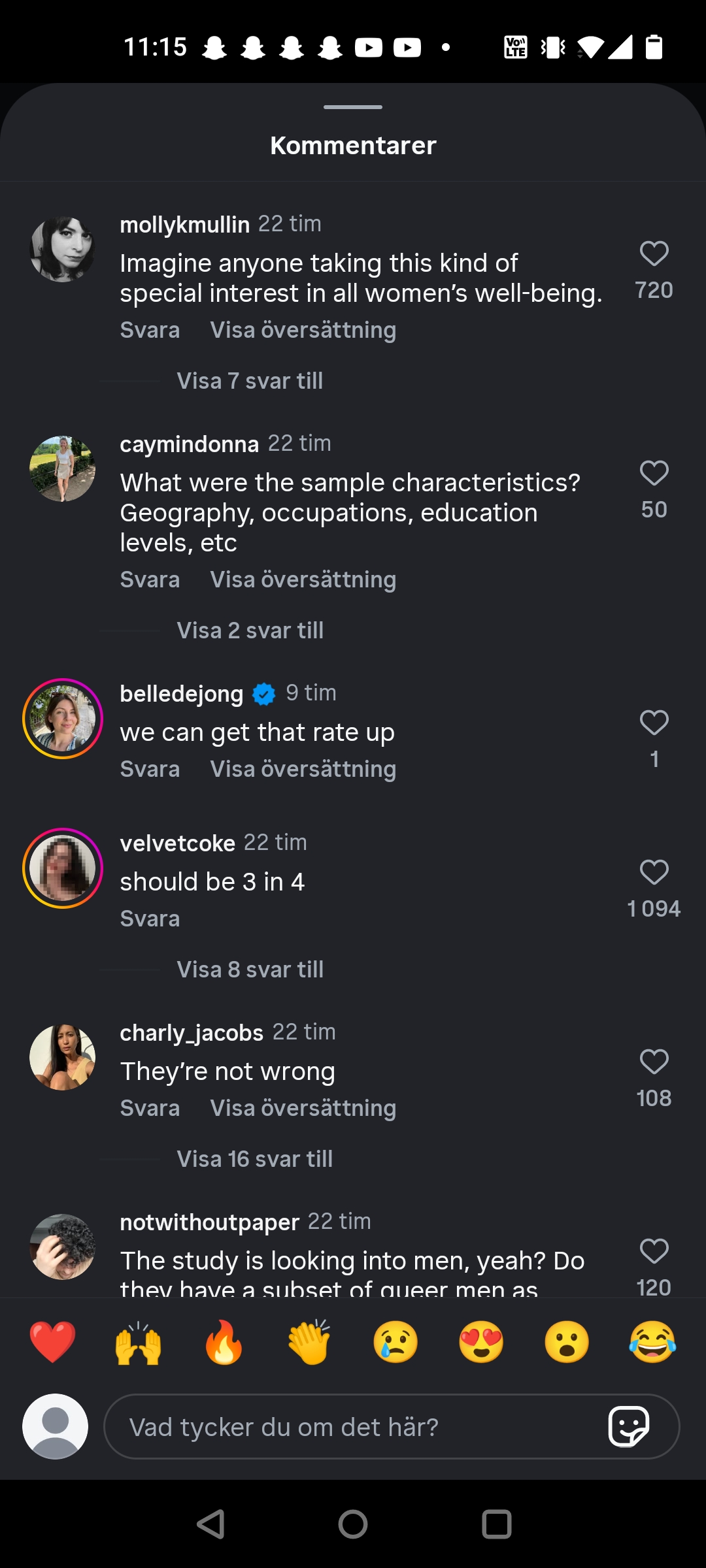Tap the heart-eyes emoji reaction
The height and width of the screenshot is (1568, 706).
(481, 1343)
